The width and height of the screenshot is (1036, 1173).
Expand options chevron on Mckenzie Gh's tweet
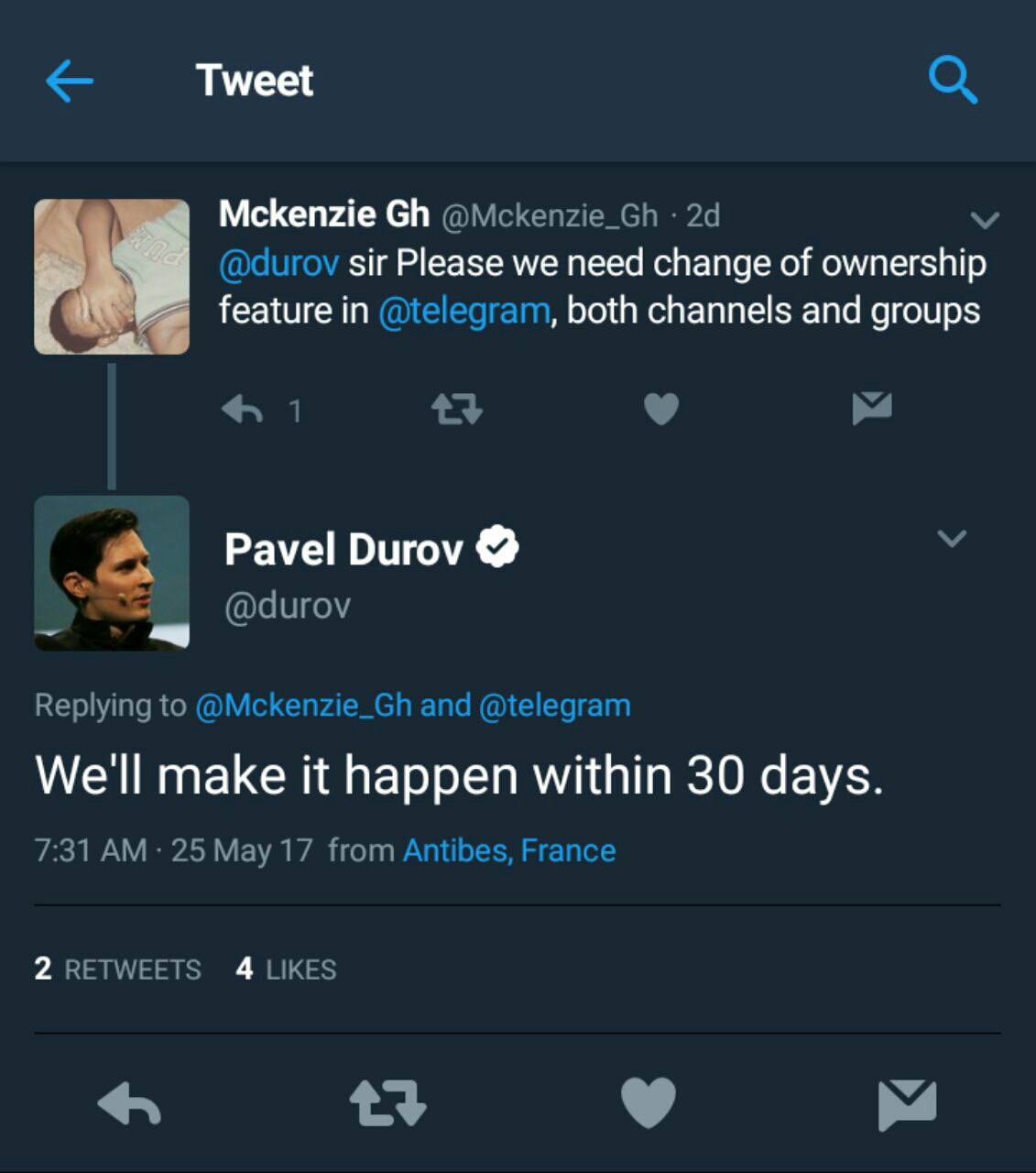pyautogui.click(x=984, y=220)
